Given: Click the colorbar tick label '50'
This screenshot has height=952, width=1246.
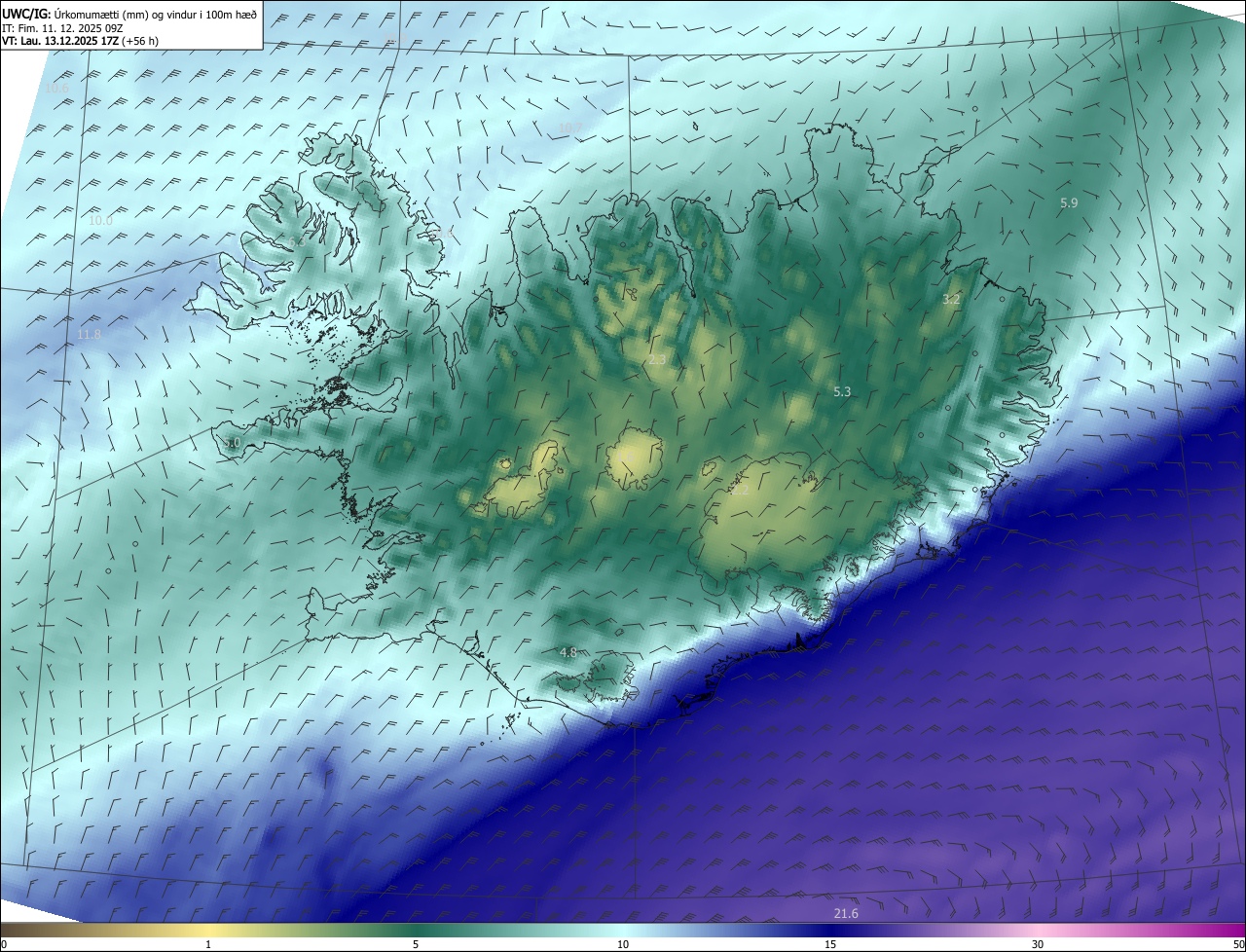Looking at the screenshot, I should click(x=1238, y=944).
